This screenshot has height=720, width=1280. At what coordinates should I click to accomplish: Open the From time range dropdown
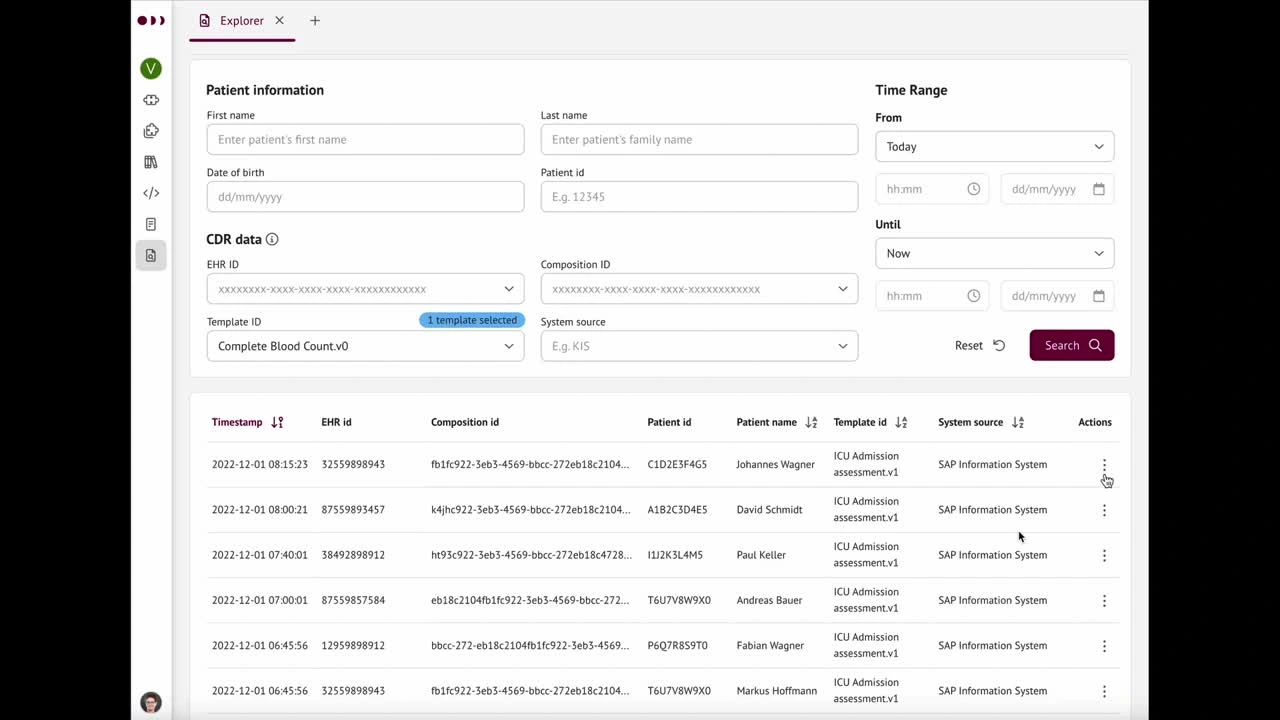pyautogui.click(x=994, y=146)
